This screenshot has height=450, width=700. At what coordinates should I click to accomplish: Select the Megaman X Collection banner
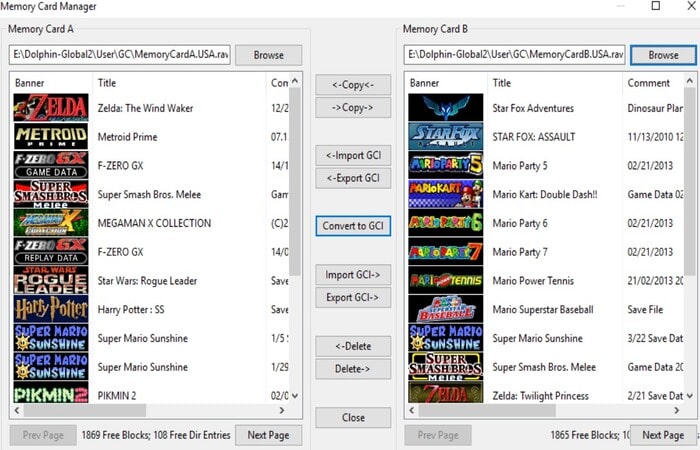pyautogui.click(x=51, y=223)
